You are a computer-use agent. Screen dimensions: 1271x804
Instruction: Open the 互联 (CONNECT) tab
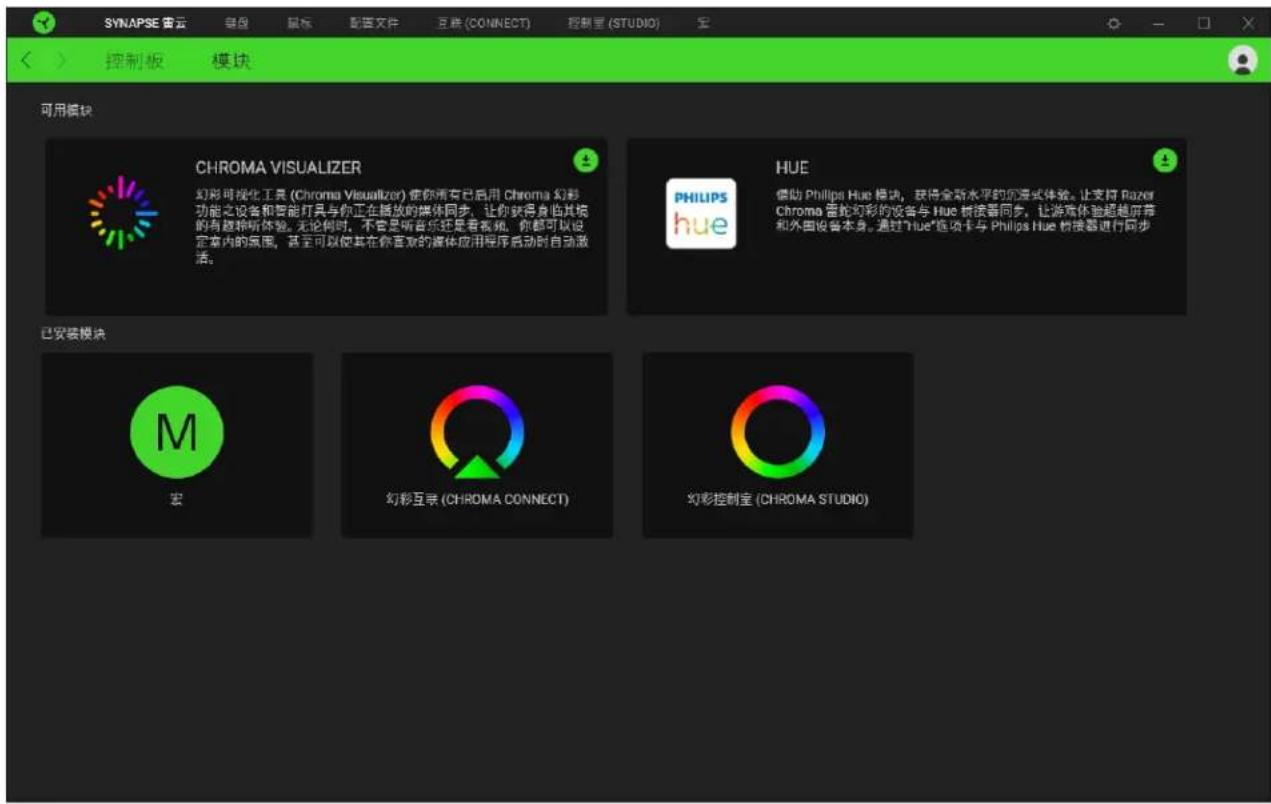tap(484, 23)
